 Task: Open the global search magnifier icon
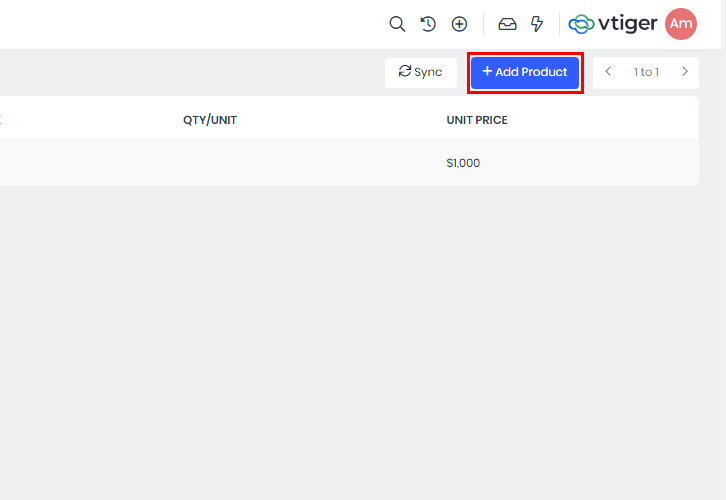pos(397,24)
